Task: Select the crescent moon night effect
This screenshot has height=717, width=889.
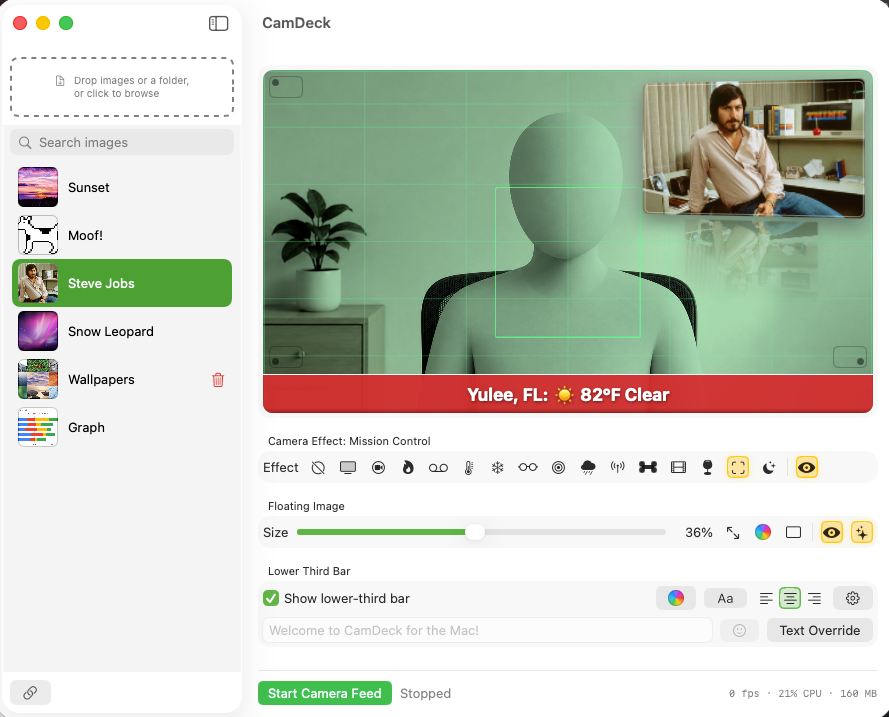Action: coord(768,468)
